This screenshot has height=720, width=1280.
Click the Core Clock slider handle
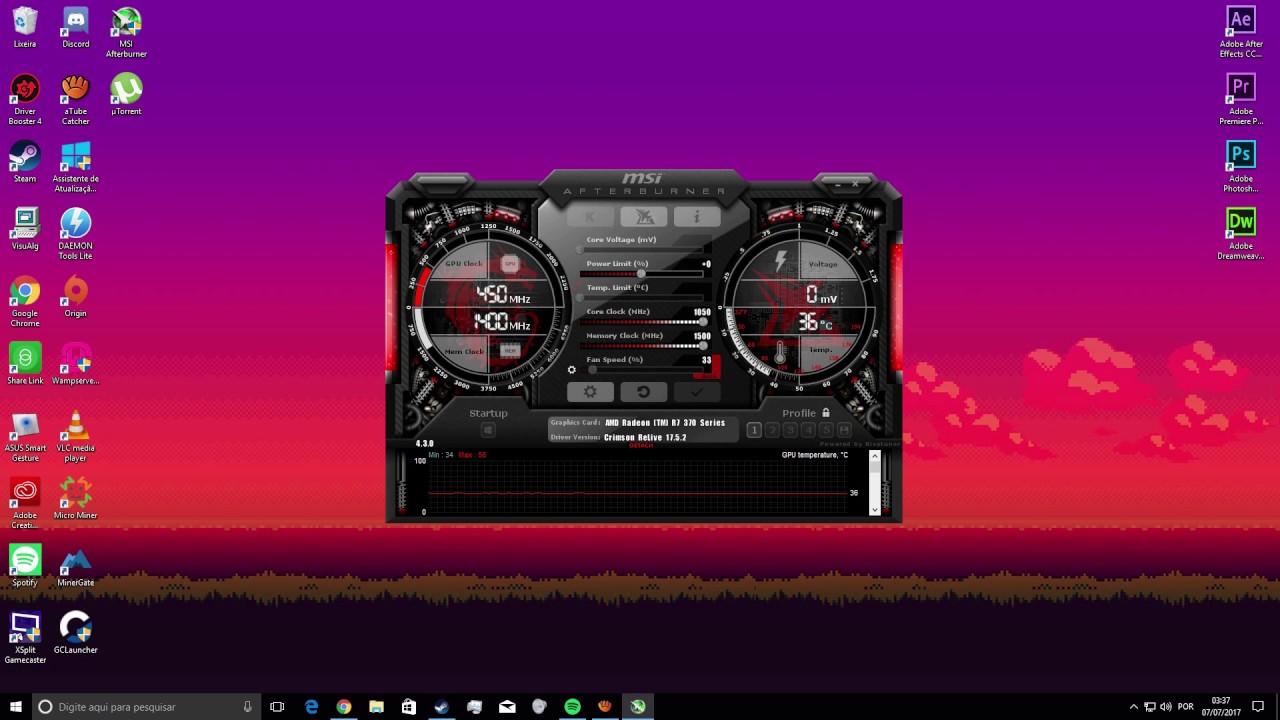(704, 322)
